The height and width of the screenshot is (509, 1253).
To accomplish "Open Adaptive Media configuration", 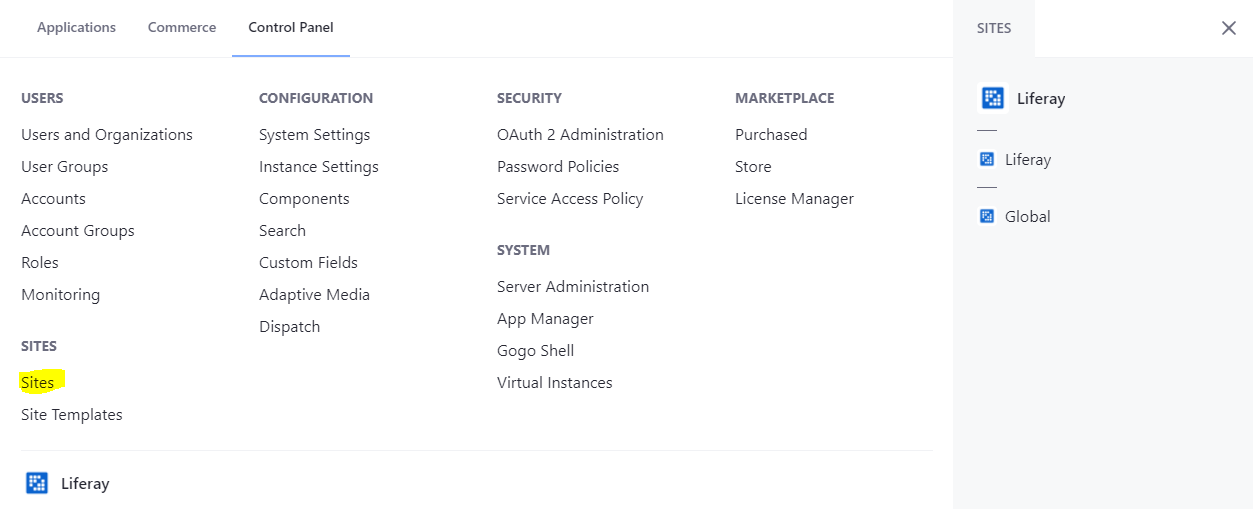I will (314, 295).
